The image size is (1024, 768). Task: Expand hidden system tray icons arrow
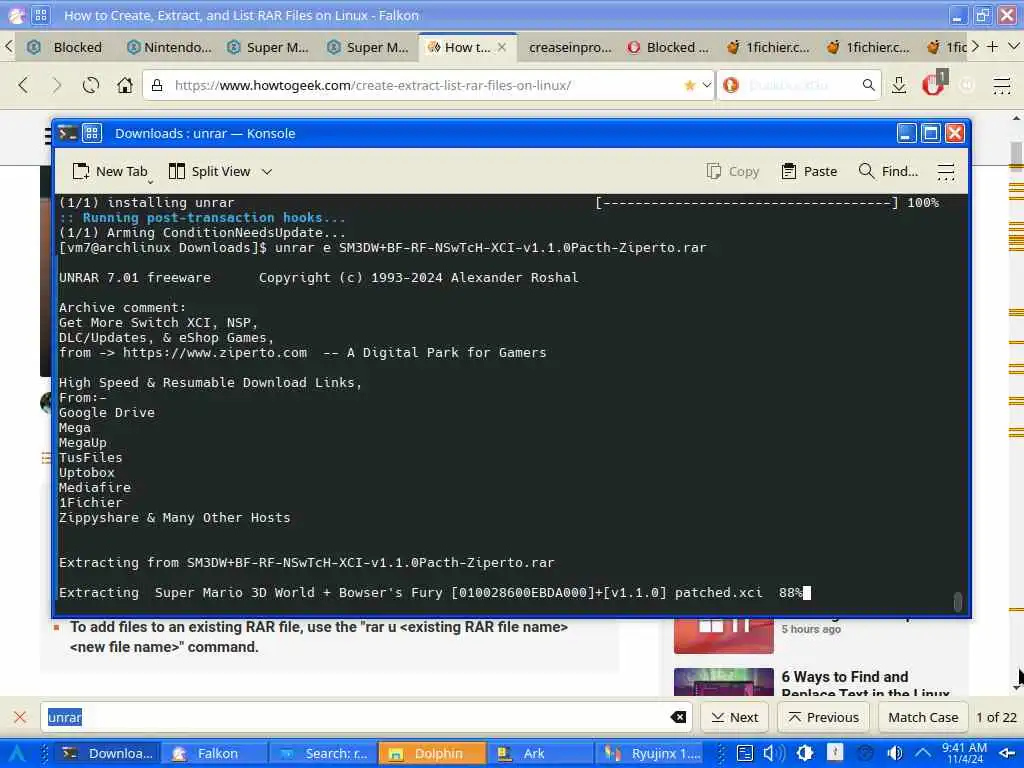(922, 753)
